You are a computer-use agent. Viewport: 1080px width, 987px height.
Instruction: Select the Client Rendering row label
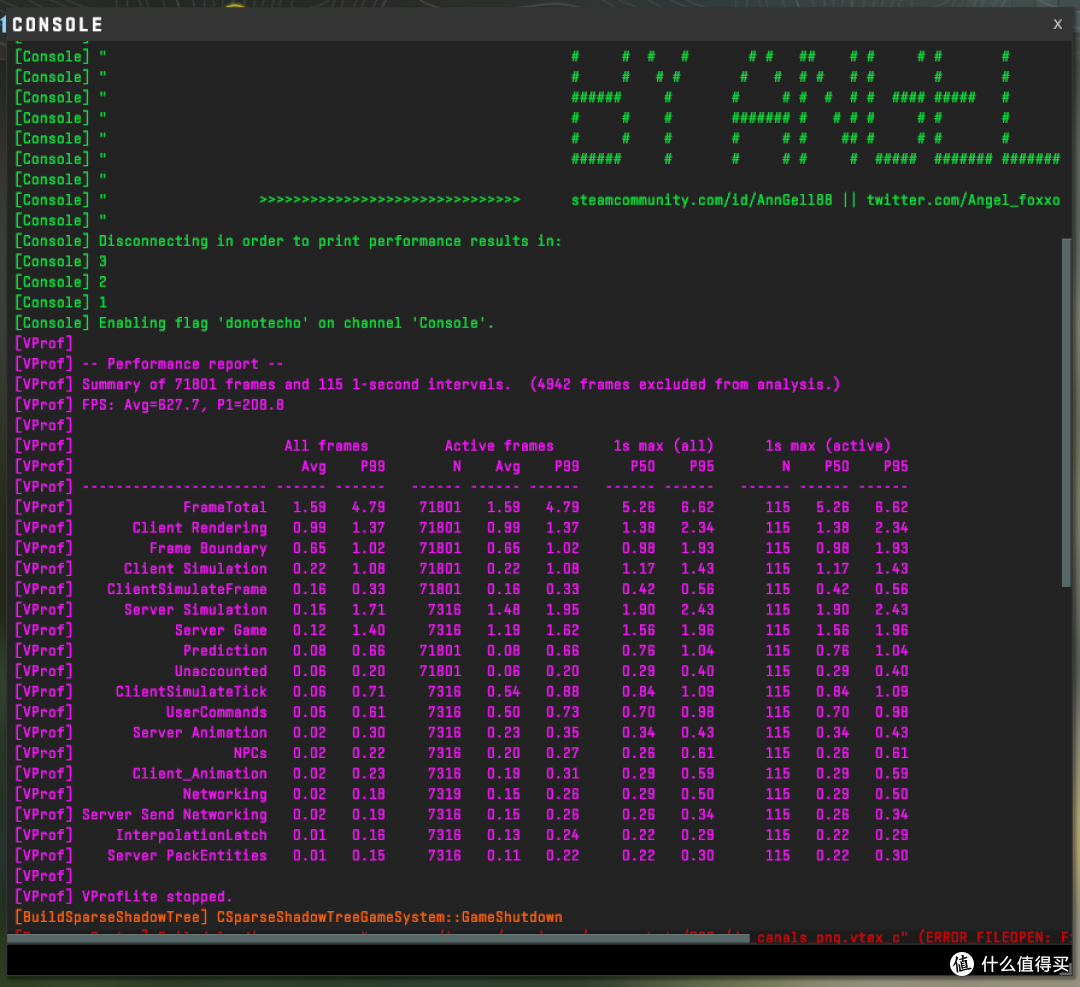click(200, 528)
